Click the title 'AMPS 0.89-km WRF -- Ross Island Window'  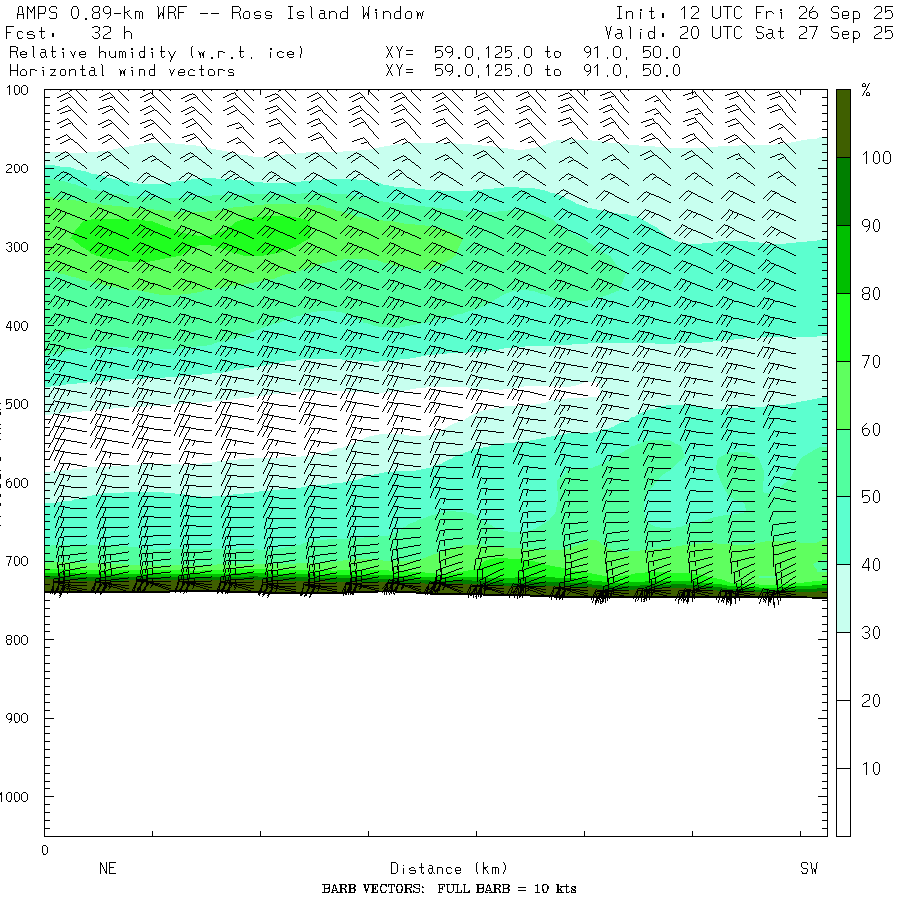pyautogui.click(x=220, y=13)
